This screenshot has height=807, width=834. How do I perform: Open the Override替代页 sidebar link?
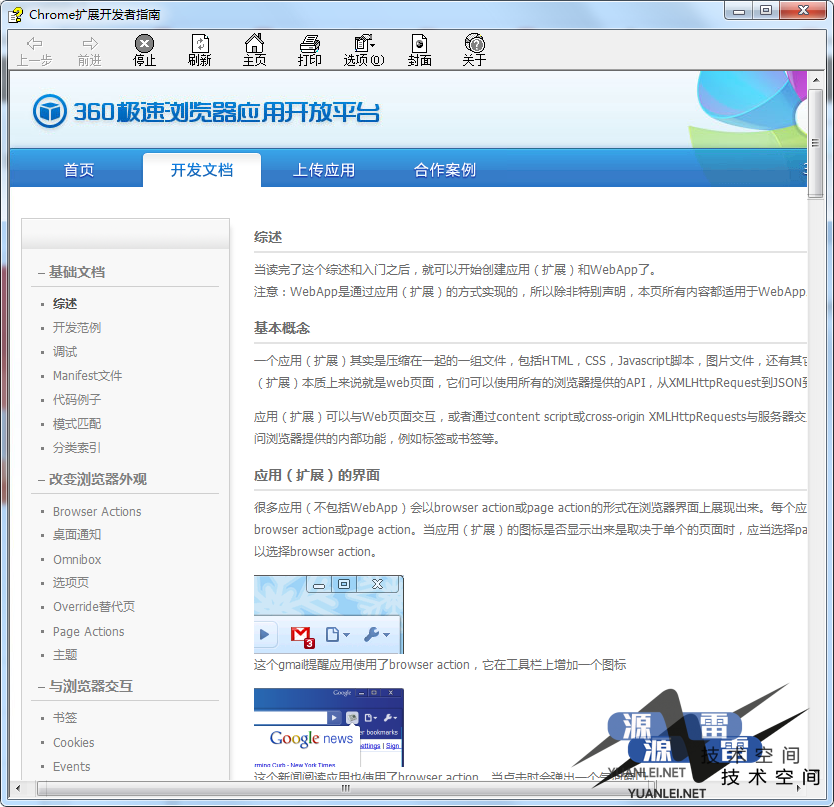[94, 606]
